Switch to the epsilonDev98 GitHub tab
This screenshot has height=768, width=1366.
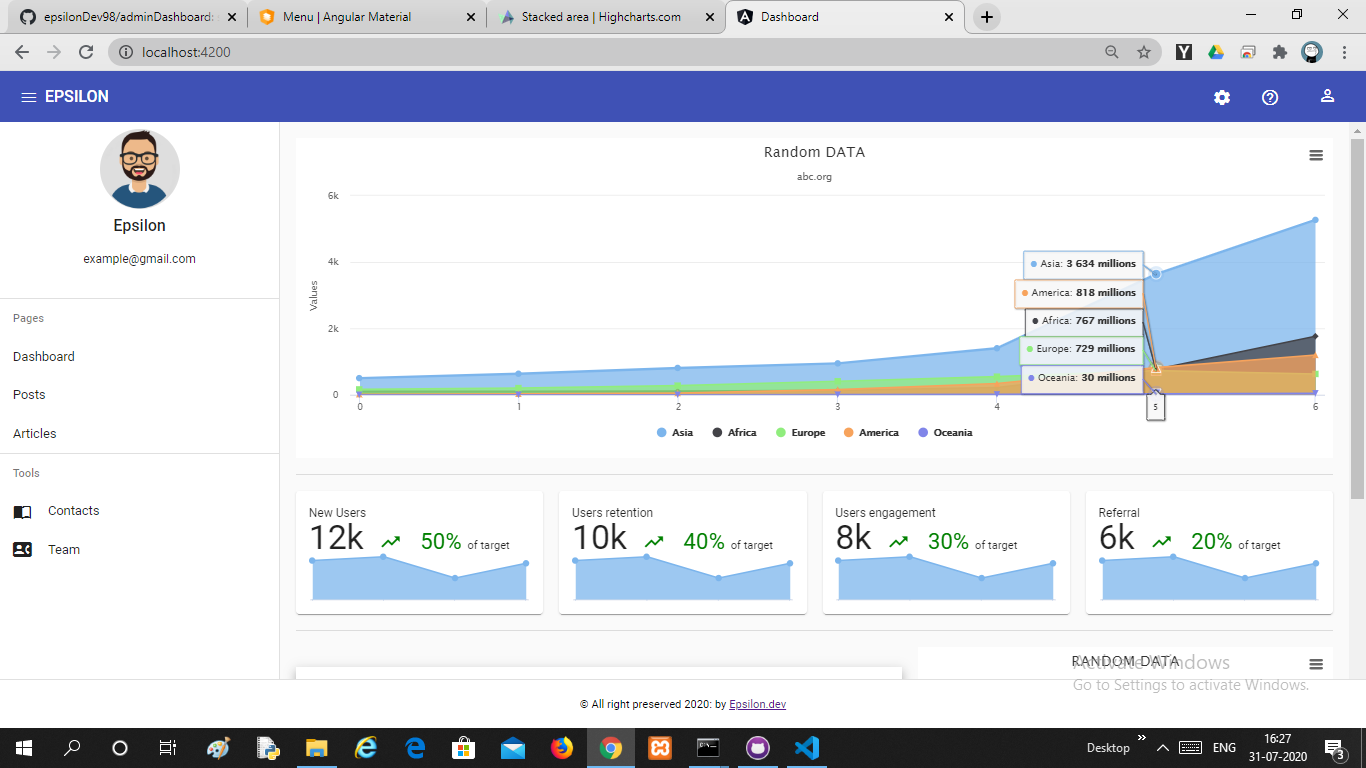pos(130,17)
